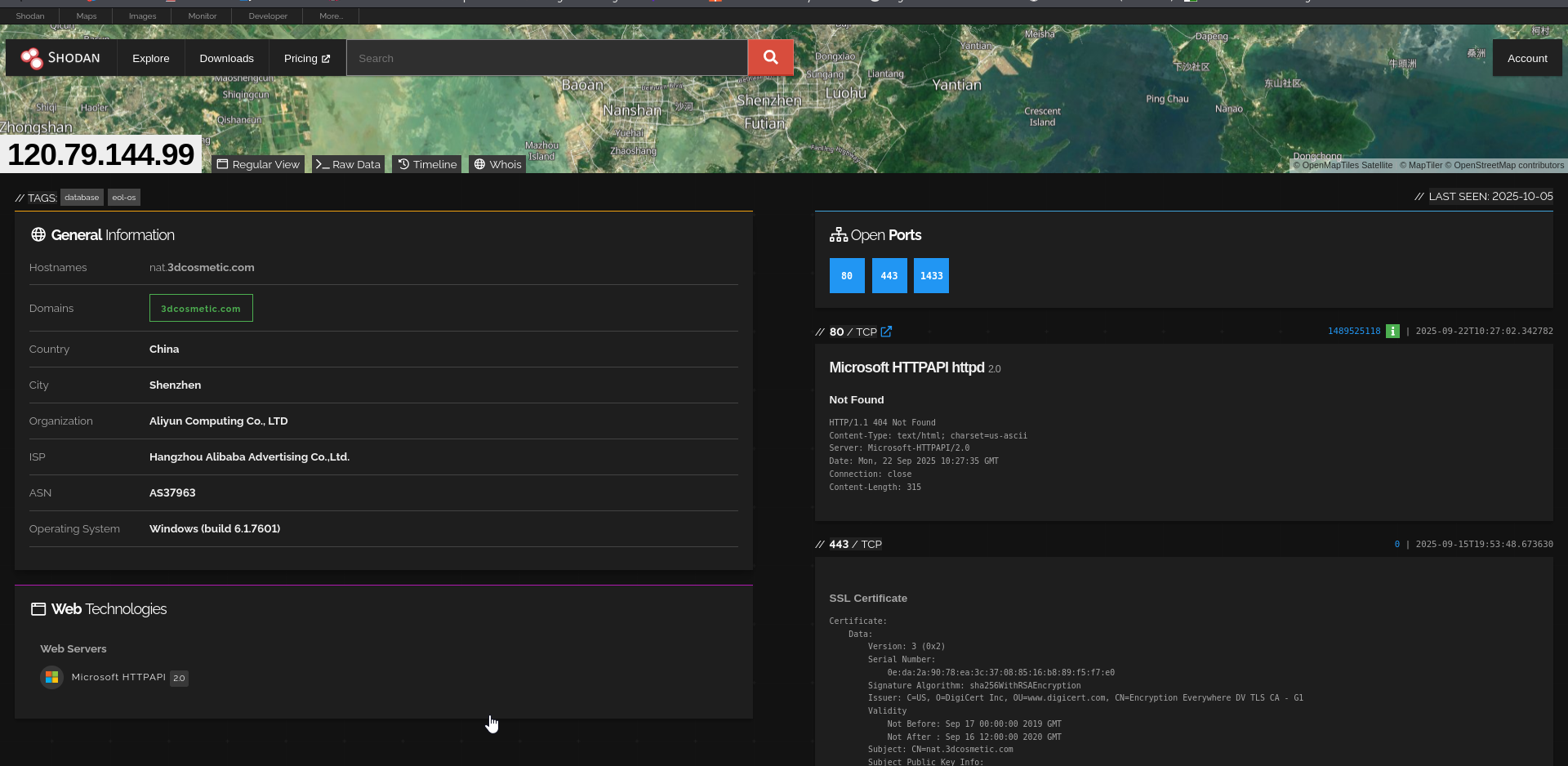Open the Timeline view
This screenshot has width=1568, height=766.
427,164
